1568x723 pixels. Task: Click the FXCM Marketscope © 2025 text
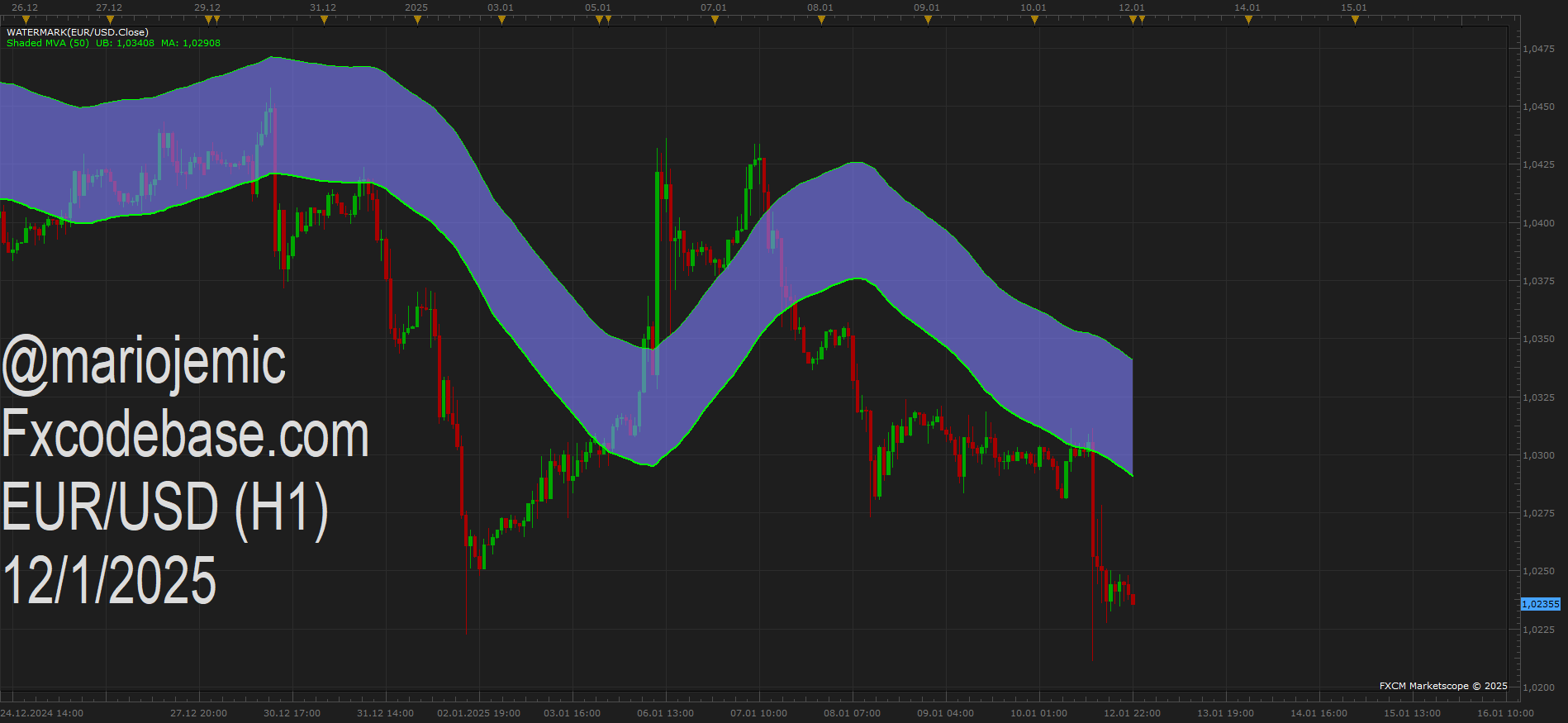click(1443, 686)
